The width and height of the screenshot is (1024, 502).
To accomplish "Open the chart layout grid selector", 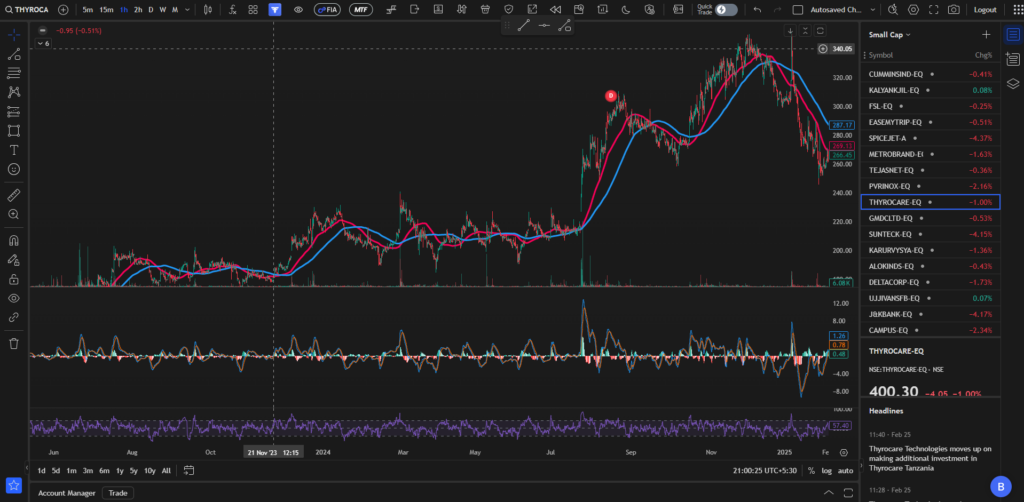I will coord(253,10).
